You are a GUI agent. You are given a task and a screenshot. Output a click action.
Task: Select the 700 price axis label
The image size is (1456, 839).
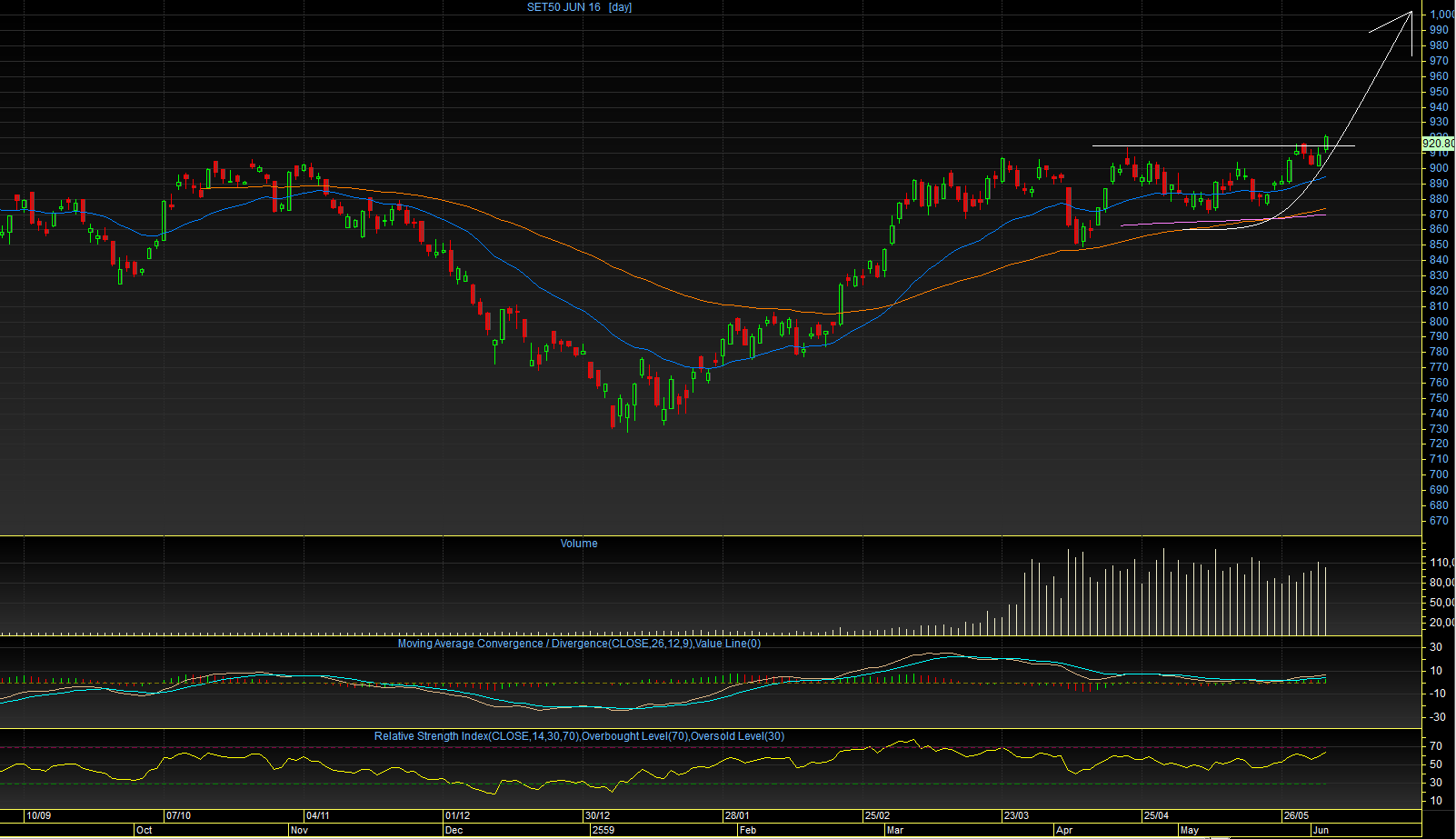(1439, 474)
